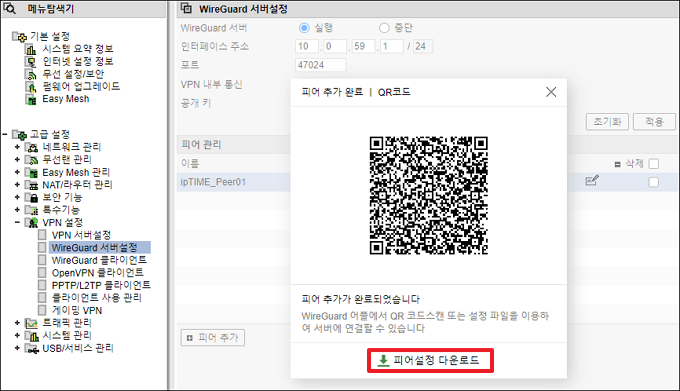
Task: Select the 실행 radio button
Action: (304, 28)
